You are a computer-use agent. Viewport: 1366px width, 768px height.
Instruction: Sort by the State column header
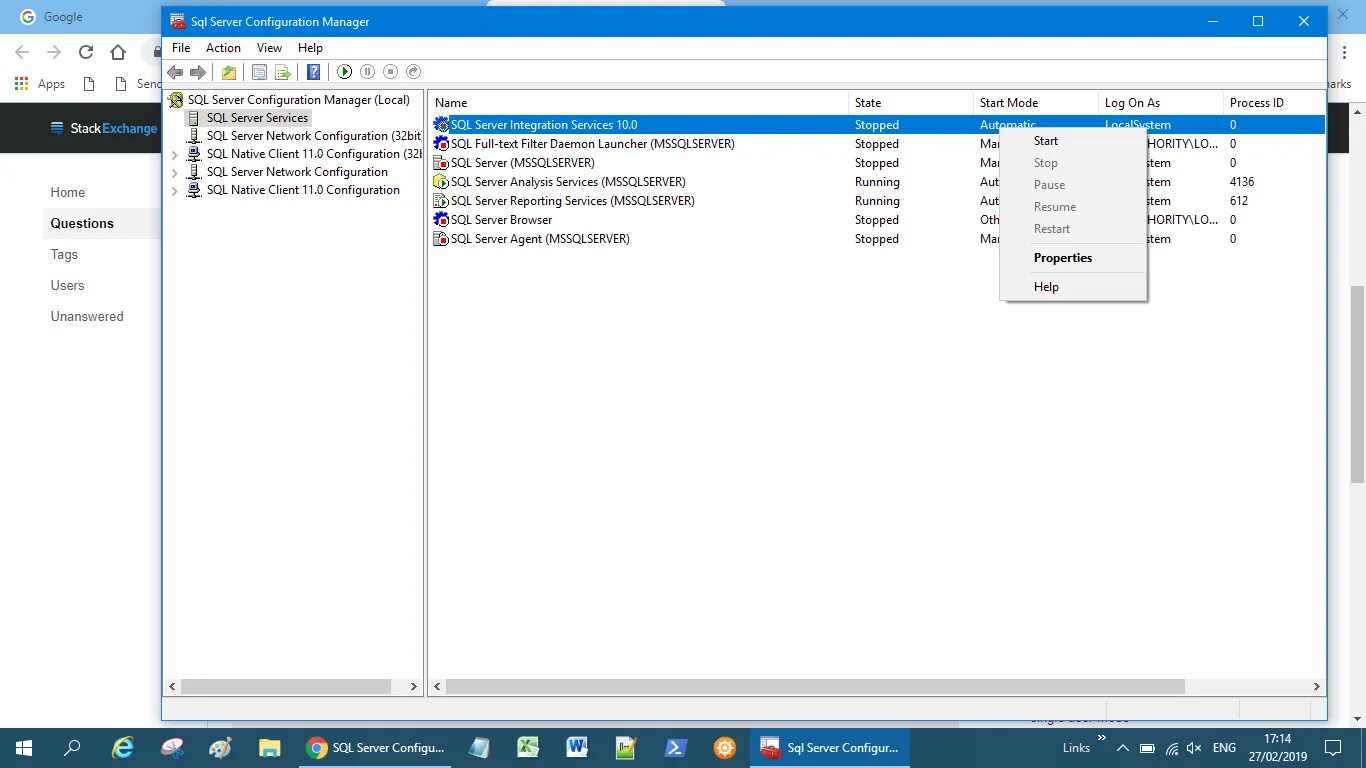(911, 103)
